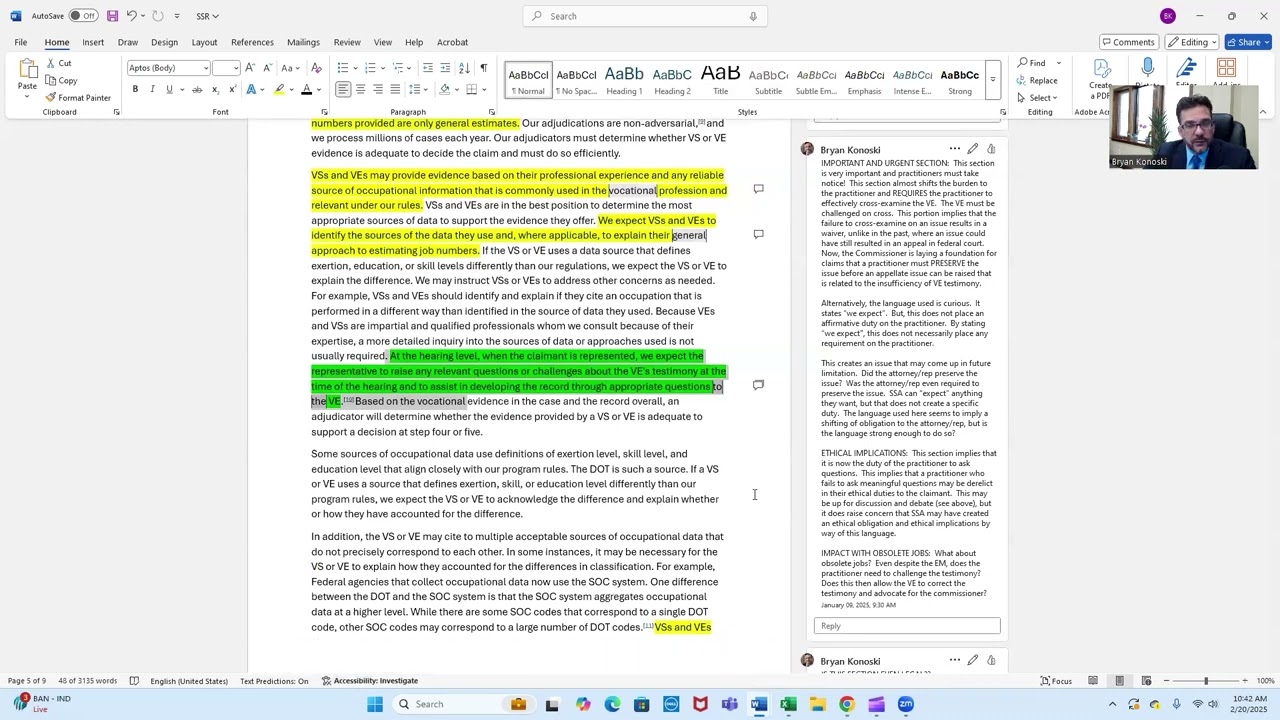The width and height of the screenshot is (1280, 720).
Task: Open the Layout tab
Action: [x=204, y=42]
